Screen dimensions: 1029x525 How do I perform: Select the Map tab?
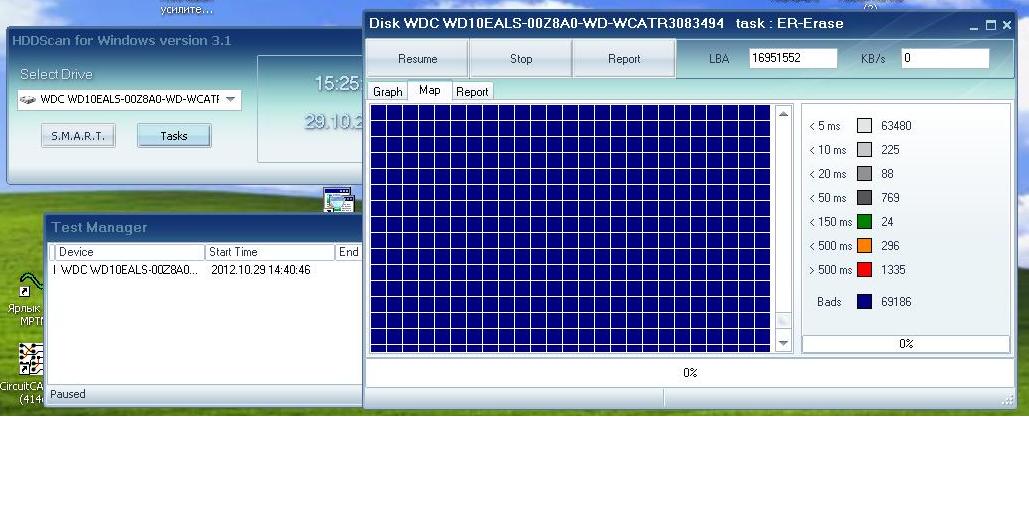click(430, 90)
